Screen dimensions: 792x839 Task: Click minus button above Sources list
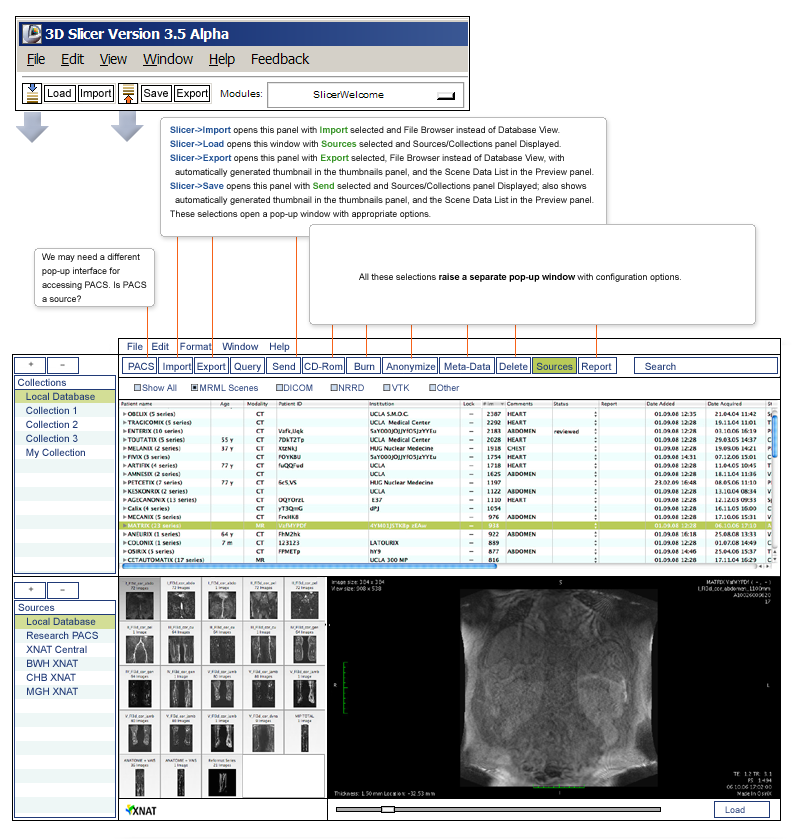(62, 591)
